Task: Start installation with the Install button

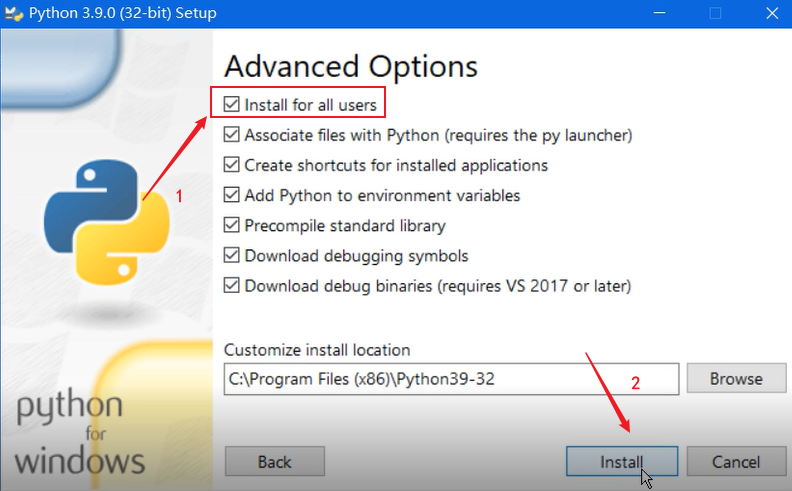Action: tap(622, 461)
